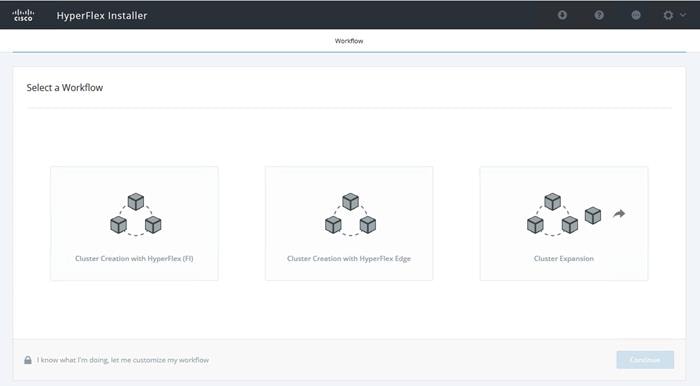Open the settings gear icon

pos(668,15)
